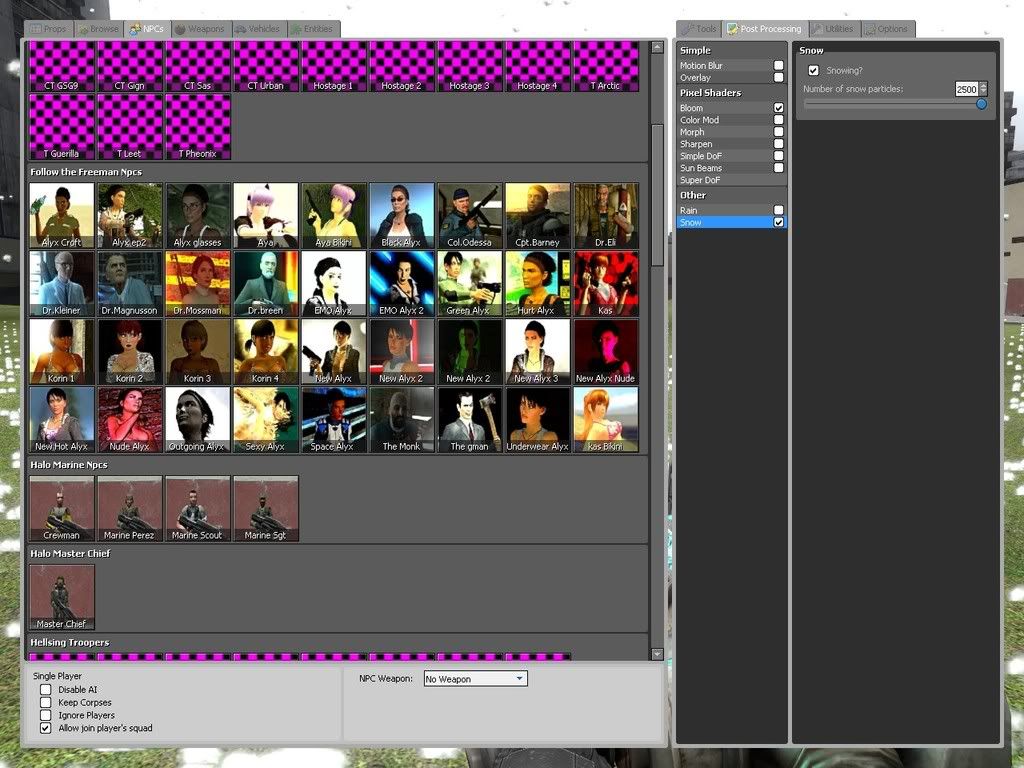
Task: Click the snow particles slider handle
Action: click(981, 104)
